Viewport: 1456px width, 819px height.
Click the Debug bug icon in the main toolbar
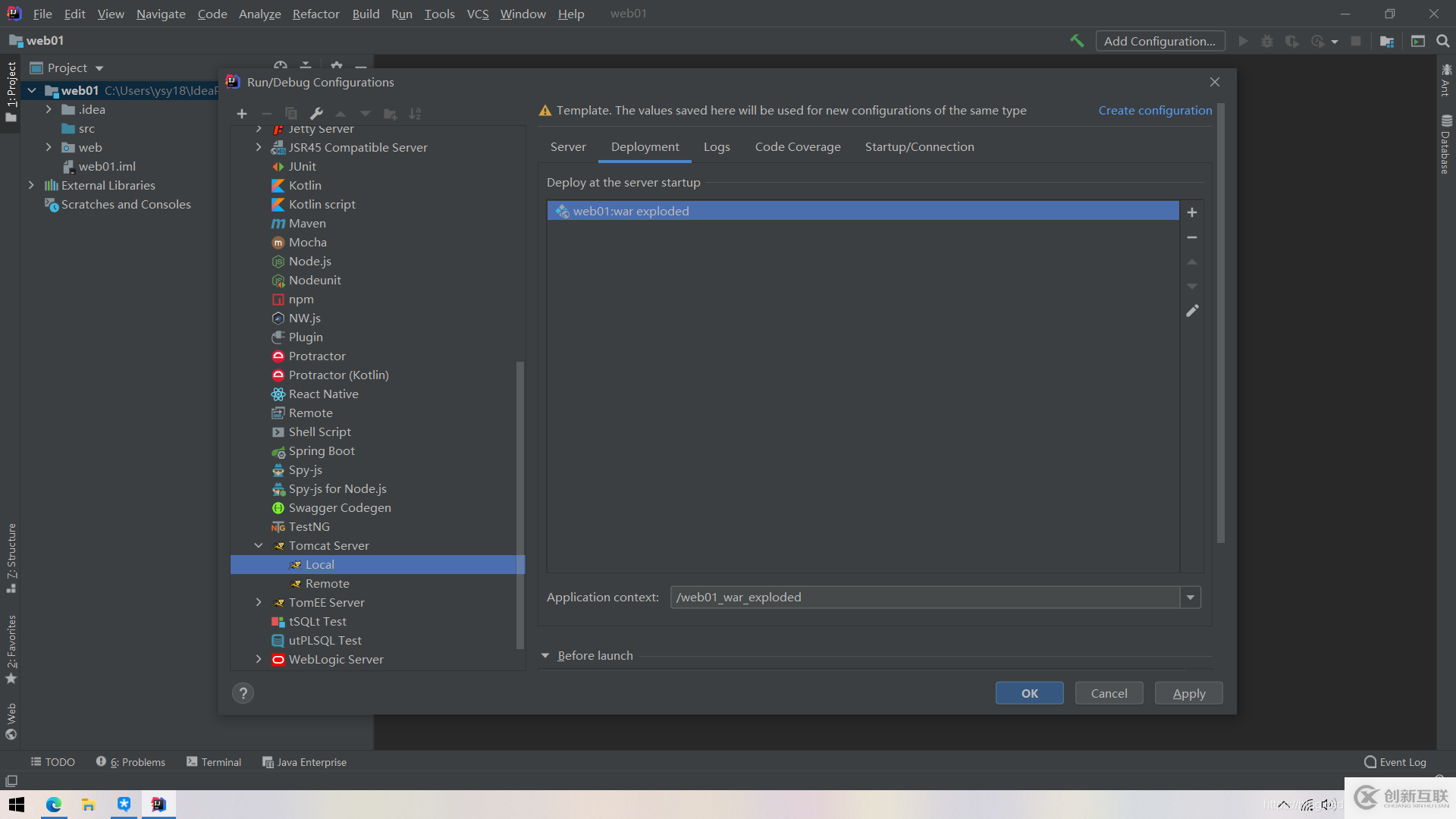pos(1267,41)
